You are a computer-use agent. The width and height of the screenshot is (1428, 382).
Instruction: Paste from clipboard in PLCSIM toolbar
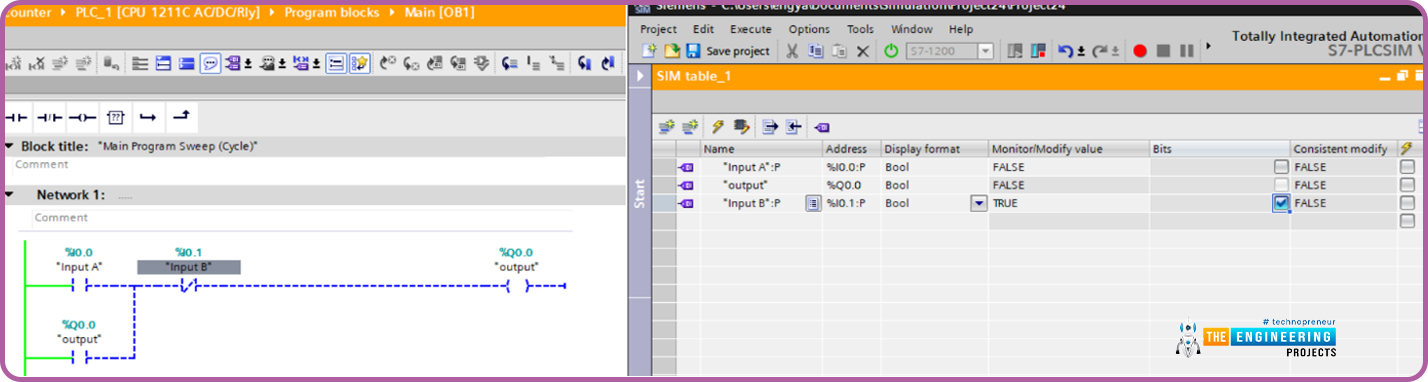coord(839,50)
